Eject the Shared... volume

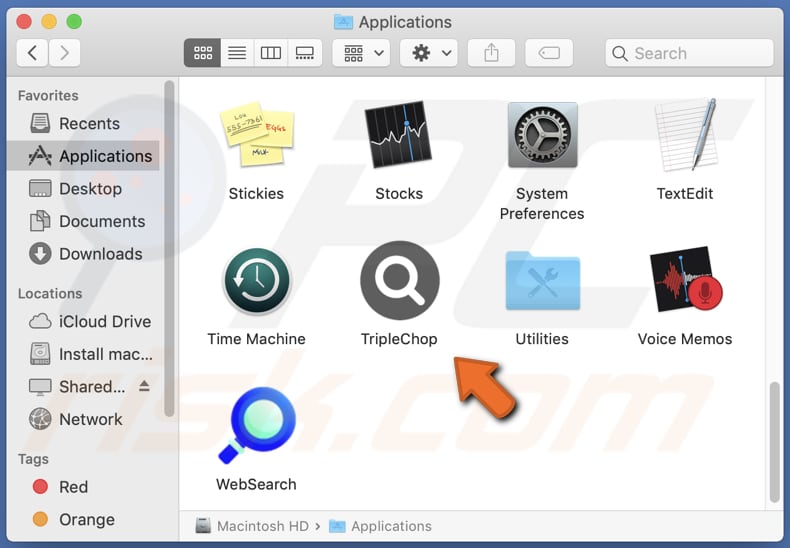point(145,386)
